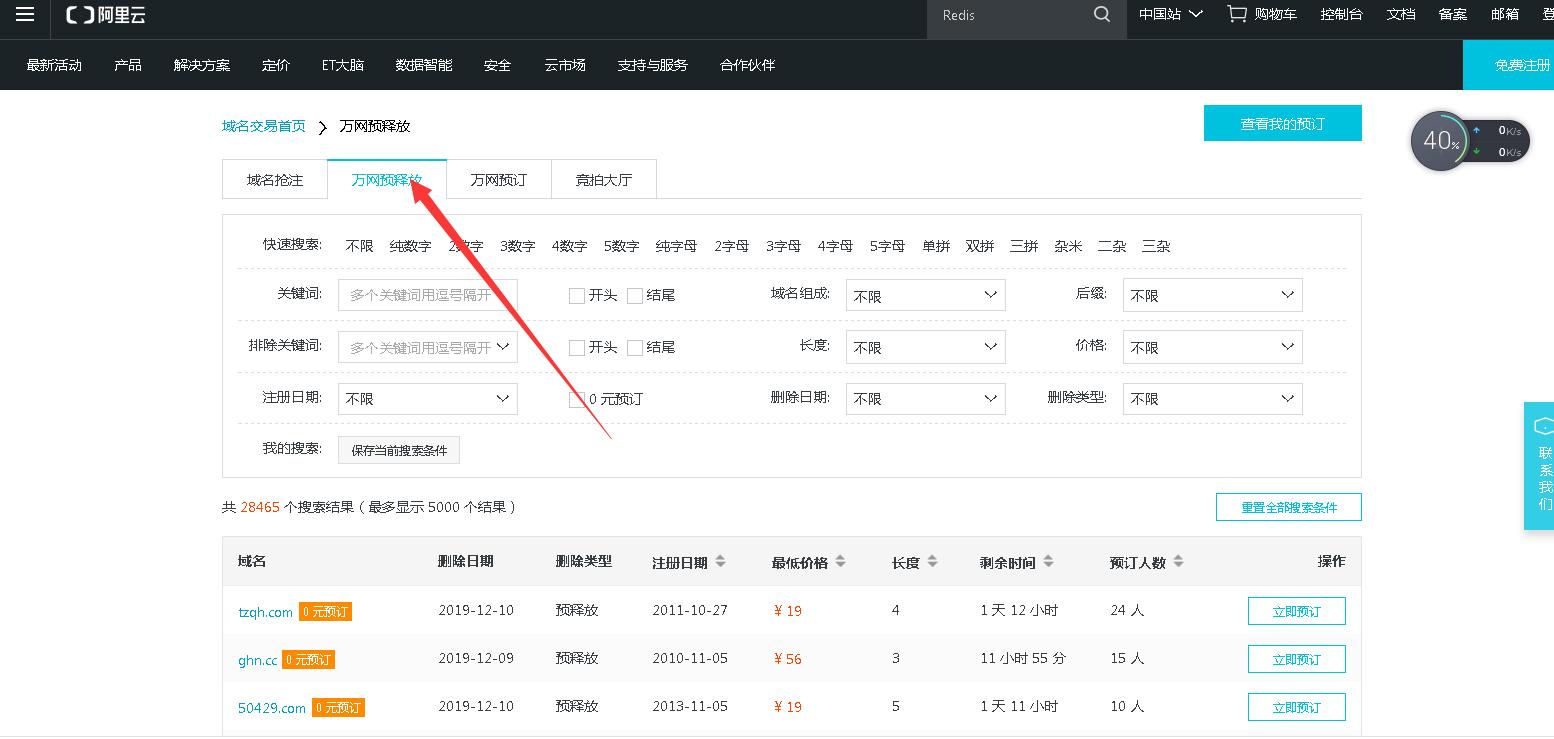Click the 40% network speed gauge
This screenshot has width=1554, height=739.
pos(1439,140)
